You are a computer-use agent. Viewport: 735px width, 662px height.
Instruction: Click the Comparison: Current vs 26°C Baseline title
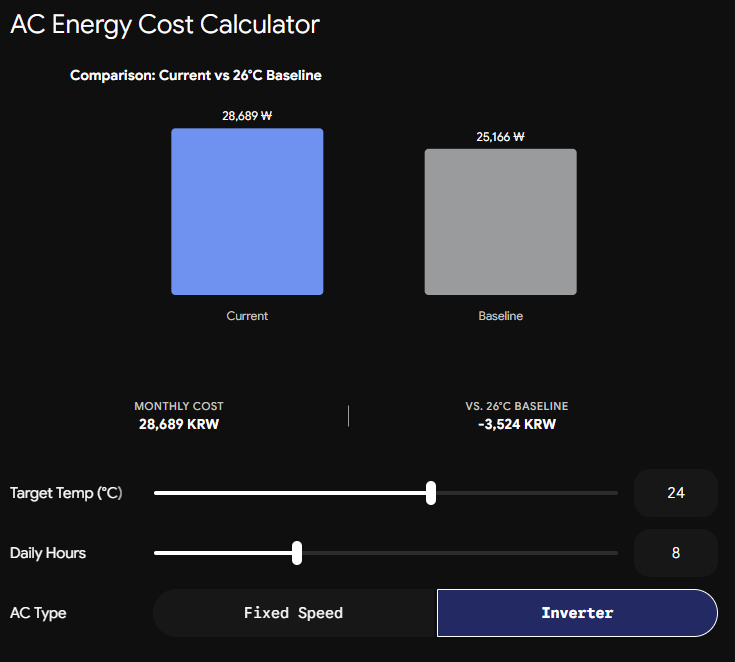(196, 75)
